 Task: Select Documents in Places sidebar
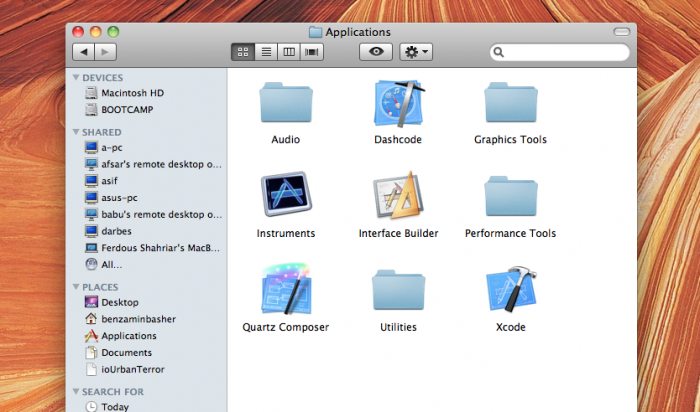[126, 353]
